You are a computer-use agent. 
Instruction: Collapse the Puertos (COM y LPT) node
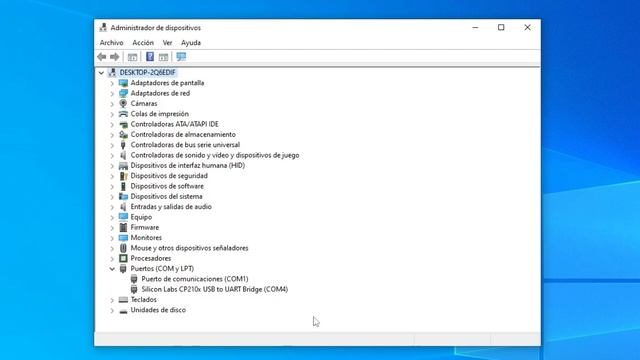[x=112, y=269]
